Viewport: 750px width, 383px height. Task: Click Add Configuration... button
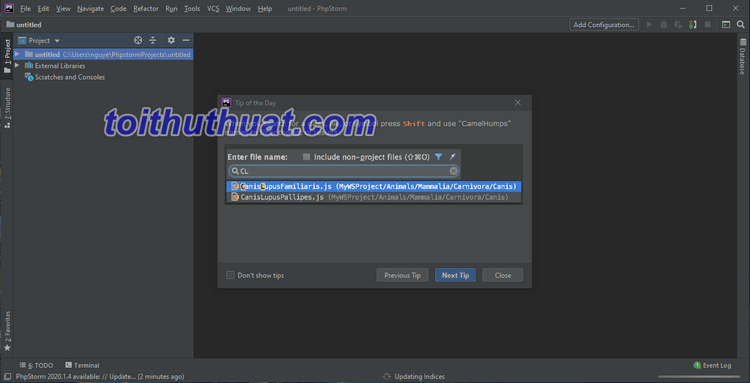pyautogui.click(x=604, y=25)
